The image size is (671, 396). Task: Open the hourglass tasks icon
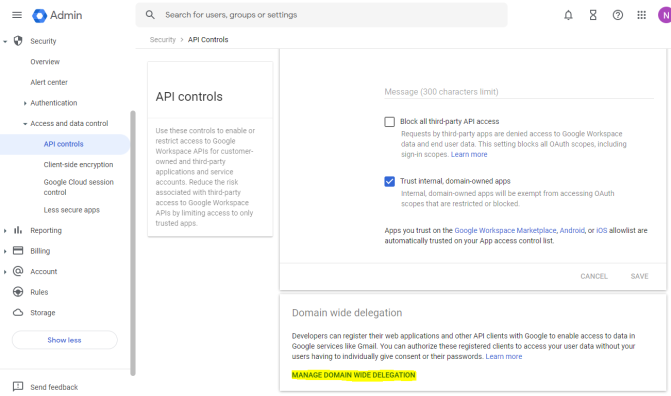(x=593, y=15)
